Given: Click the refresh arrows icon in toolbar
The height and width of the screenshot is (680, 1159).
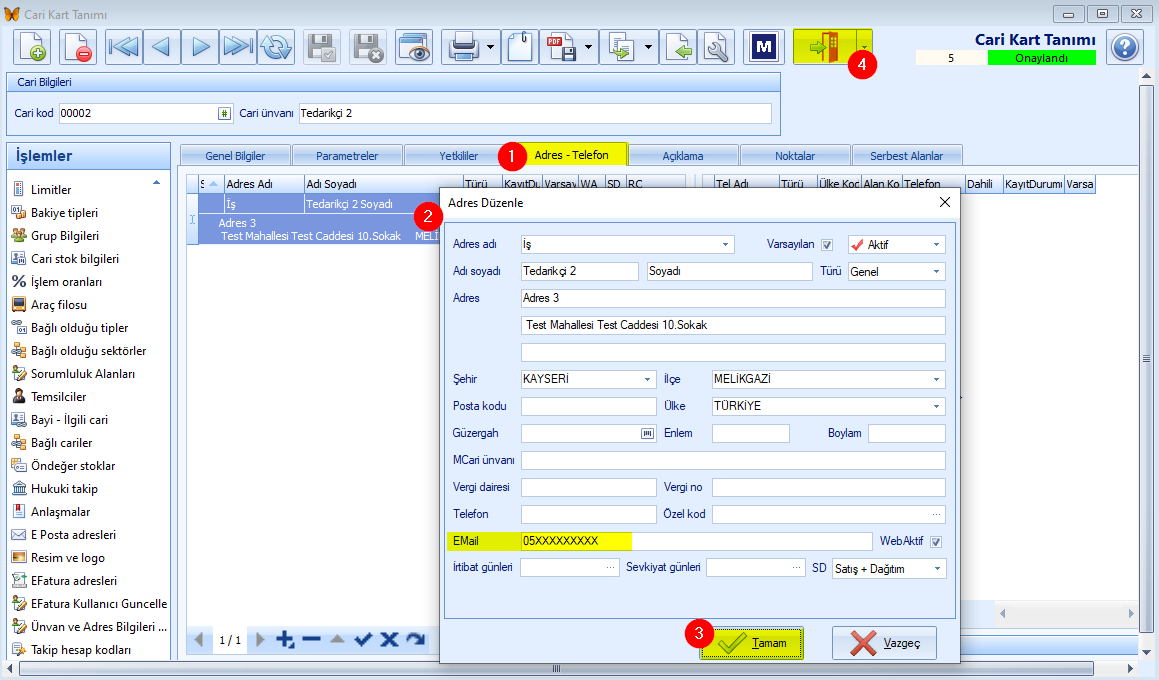Looking at the screenshot, I should 276,47.
